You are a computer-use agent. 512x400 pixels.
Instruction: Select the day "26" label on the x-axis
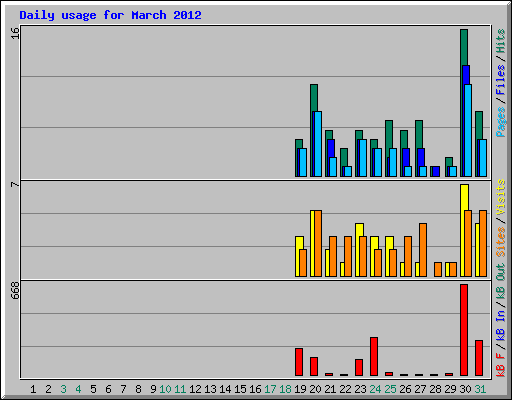(405, 389)
